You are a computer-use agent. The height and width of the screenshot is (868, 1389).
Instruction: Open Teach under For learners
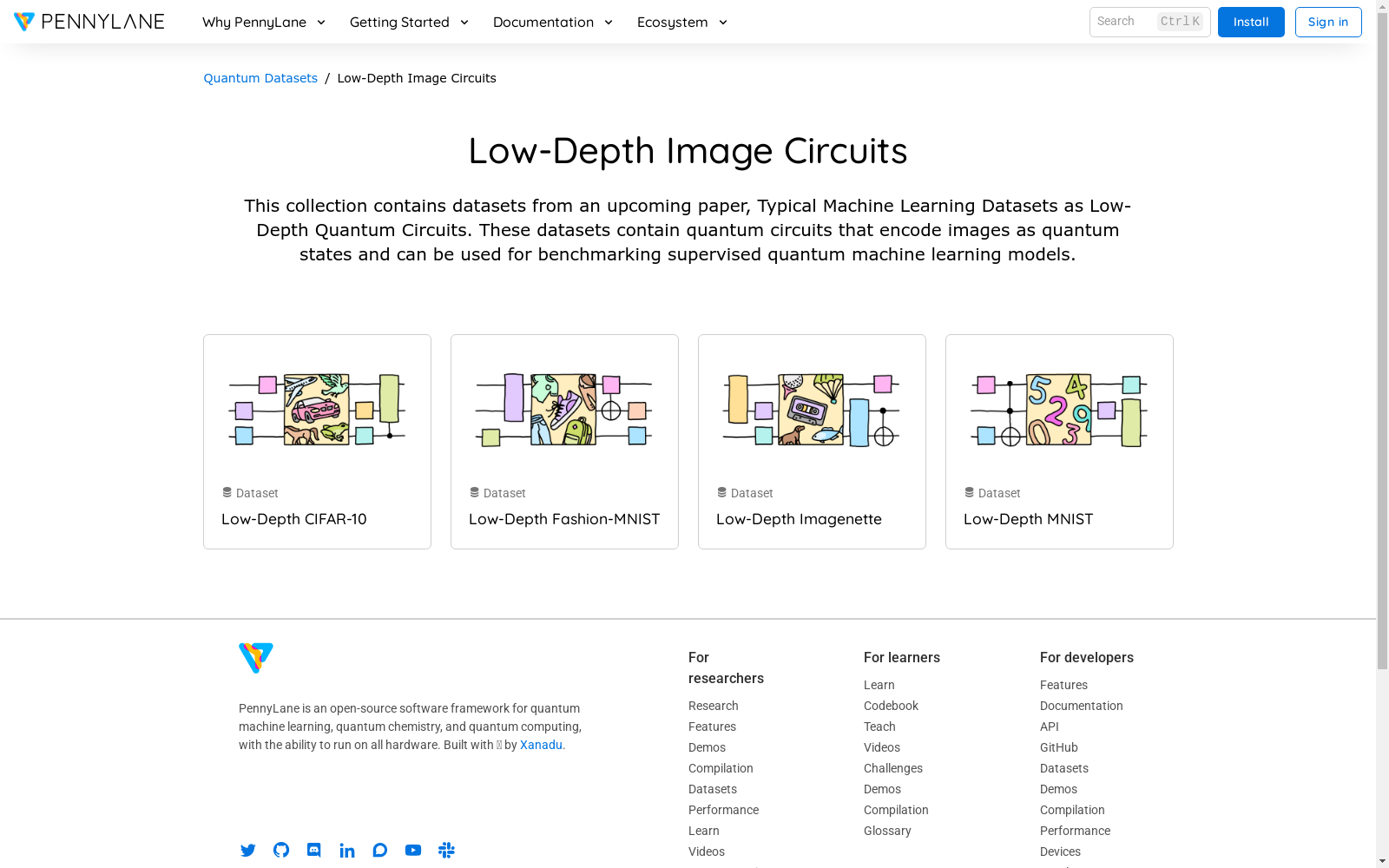[x=879, y=727]
